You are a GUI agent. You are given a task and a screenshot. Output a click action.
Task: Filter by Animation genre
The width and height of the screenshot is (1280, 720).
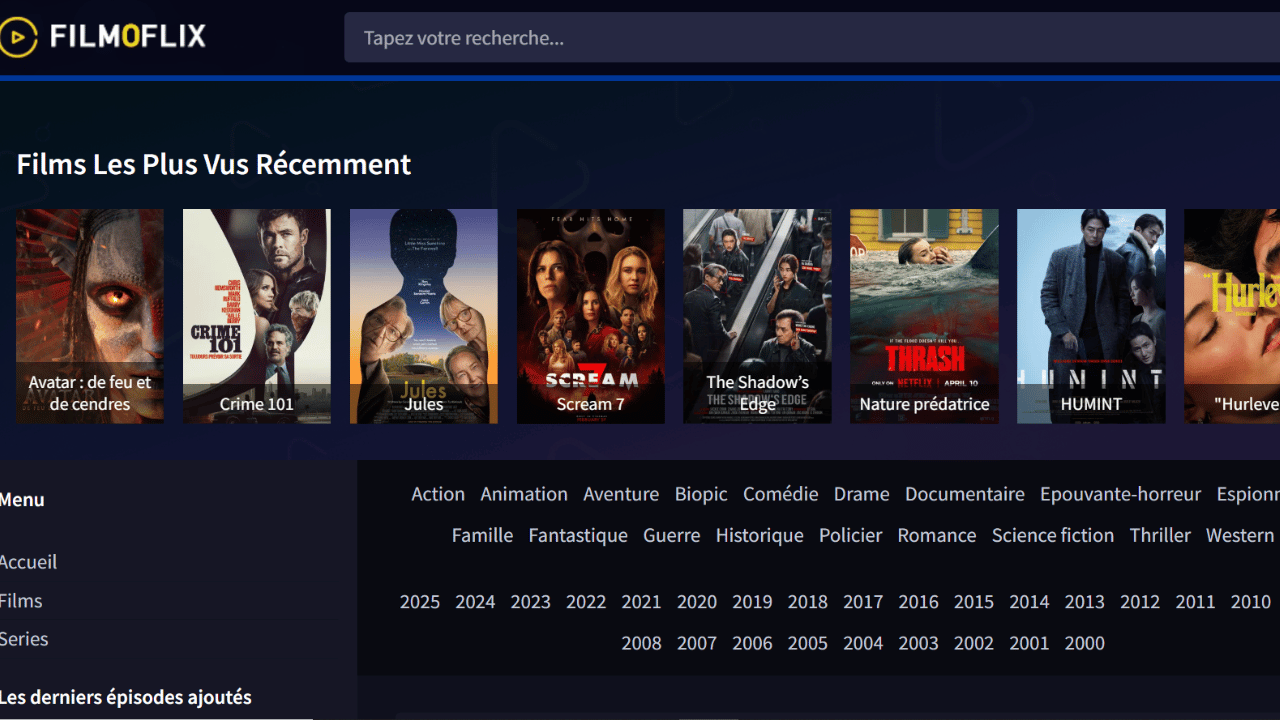tap(524, 494)
